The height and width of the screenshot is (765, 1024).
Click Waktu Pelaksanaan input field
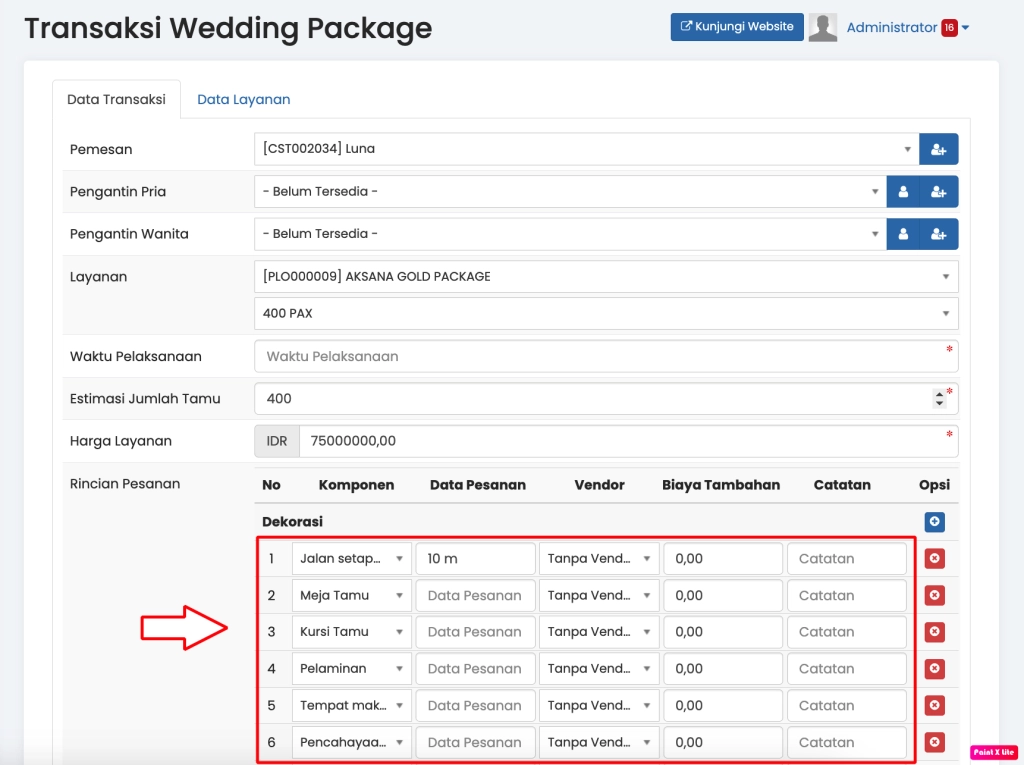coord(600,356)
